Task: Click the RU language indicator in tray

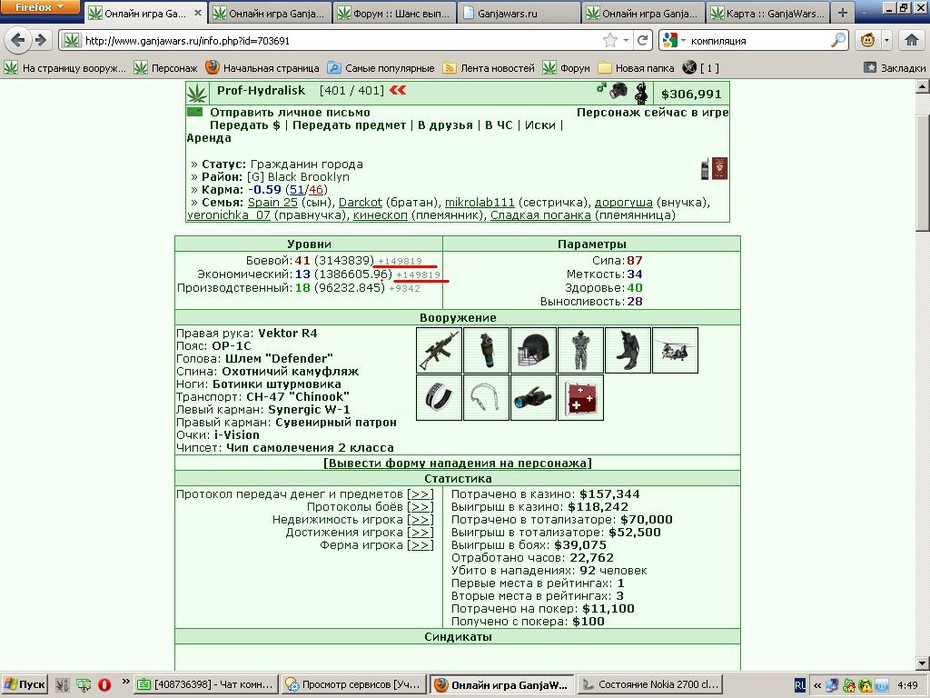Action: click(x=800, y=686)
